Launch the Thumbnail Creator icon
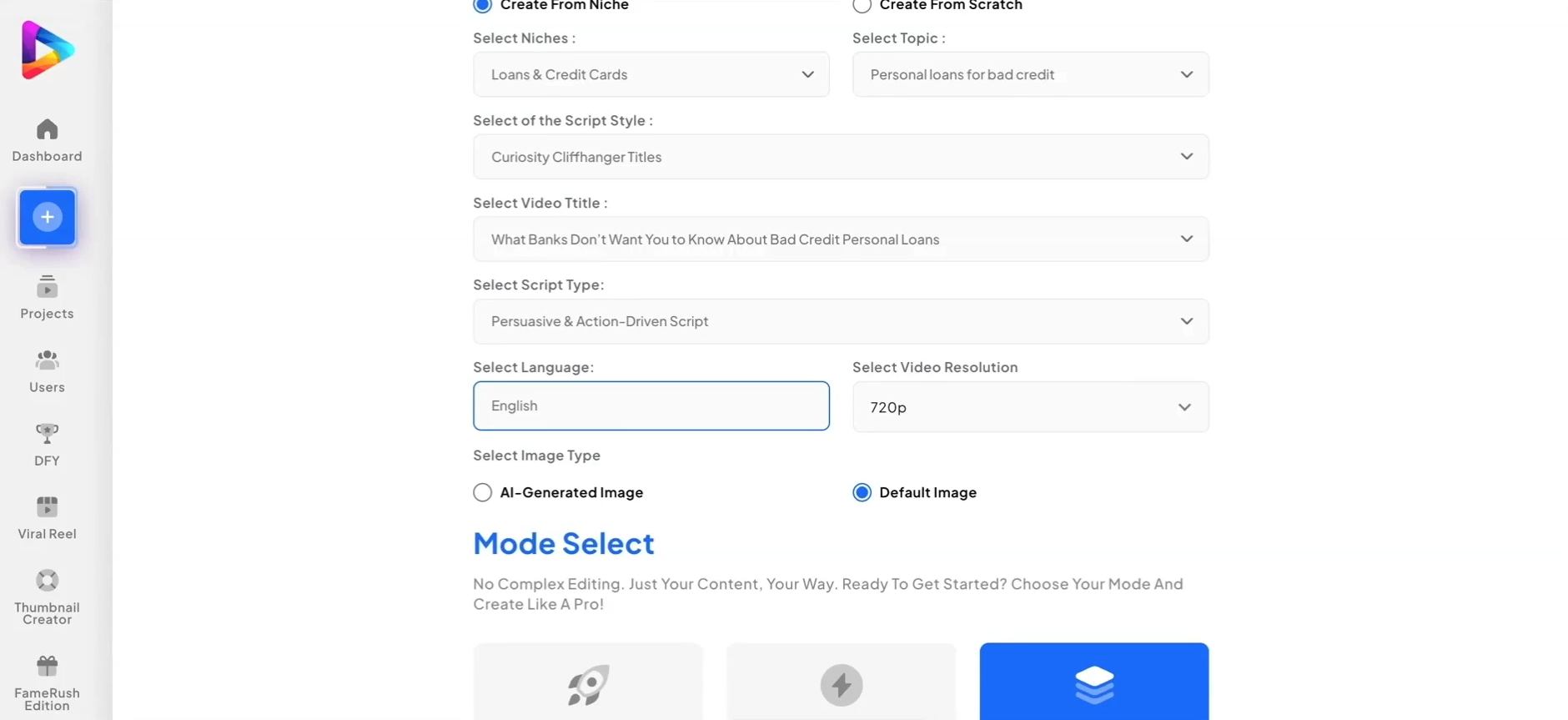This screenshot has width=1568, height=720. click(47, 581)
